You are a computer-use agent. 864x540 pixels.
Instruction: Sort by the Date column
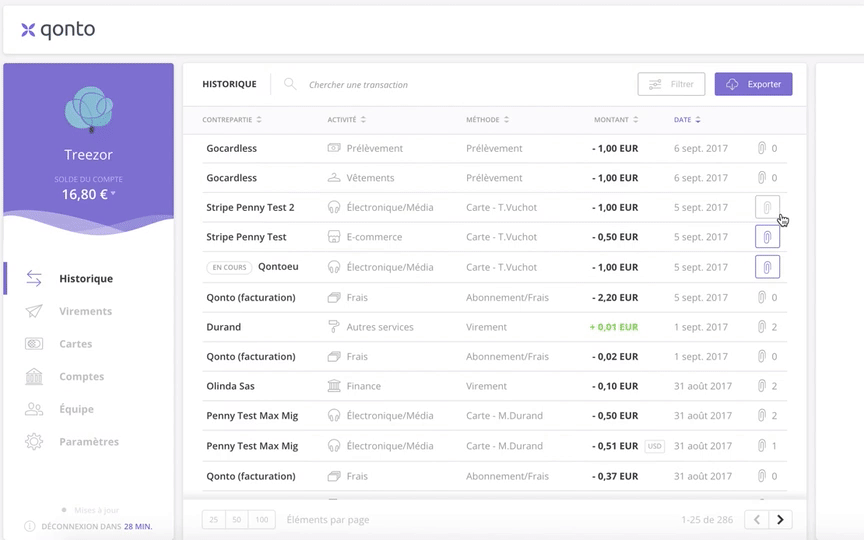pyautogui.click(x=687, y=120)
